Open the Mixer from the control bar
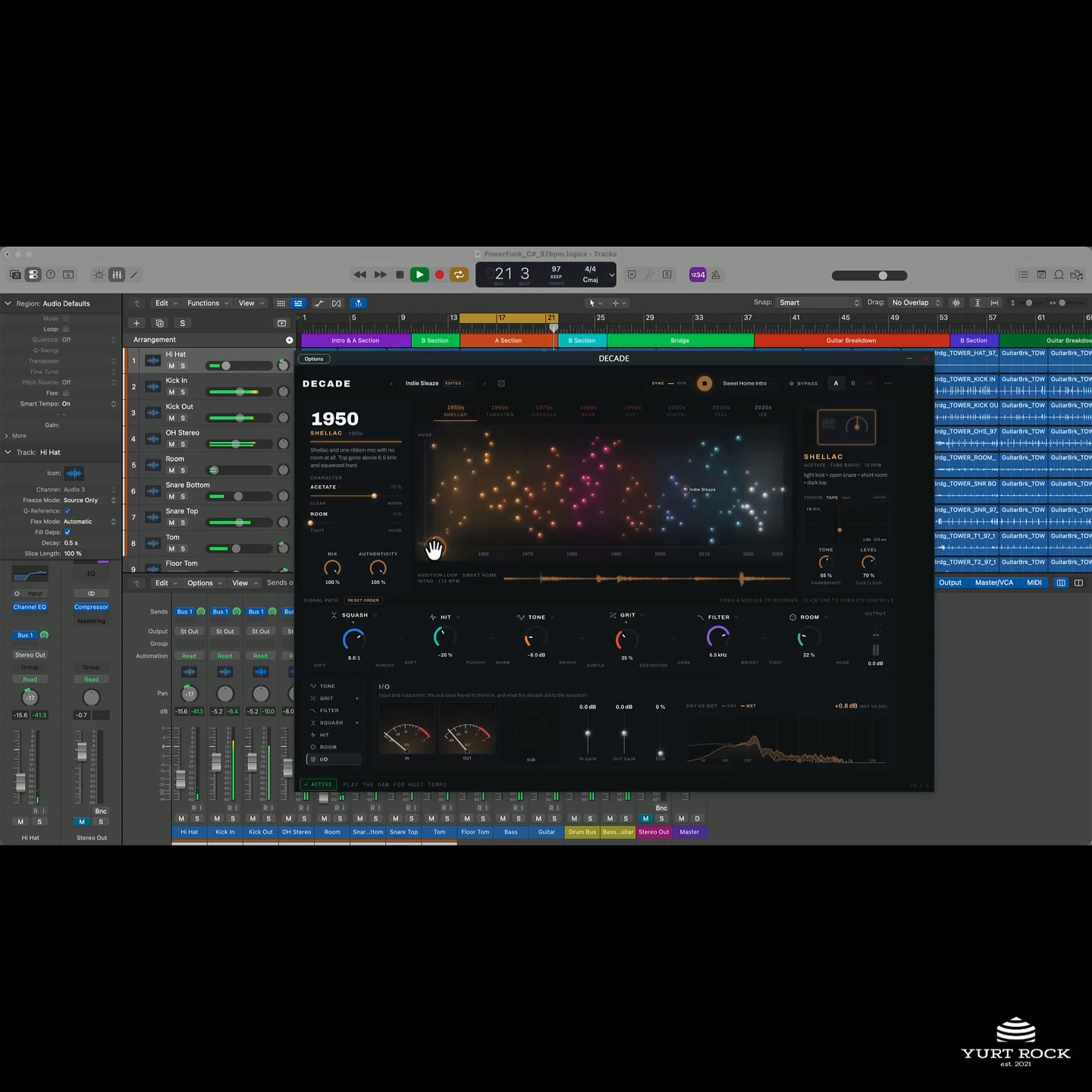Screen dimensions: 1092x1092 click(117, 275)
